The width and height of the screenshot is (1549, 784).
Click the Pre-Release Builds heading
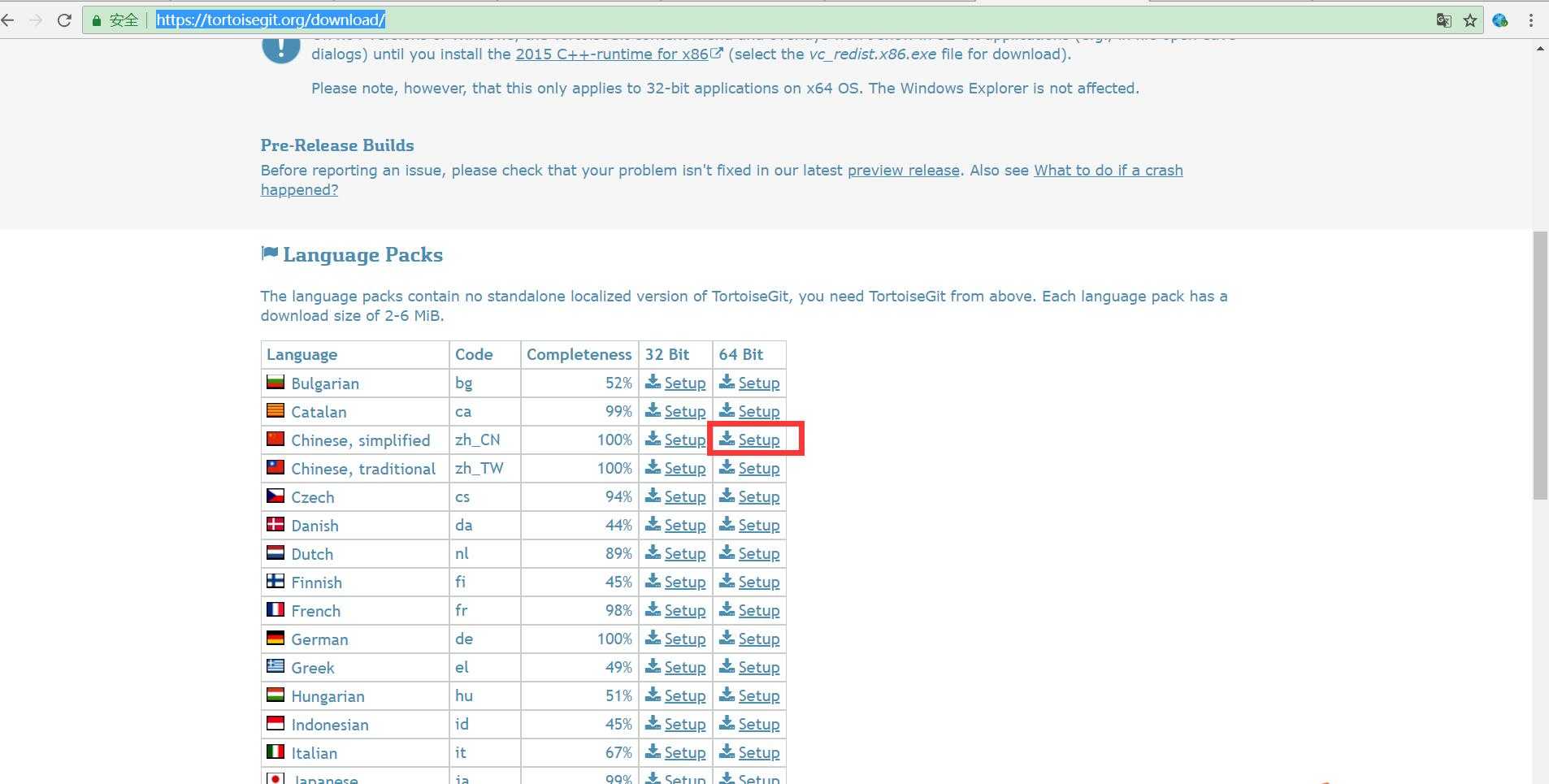tap(337, 145)
